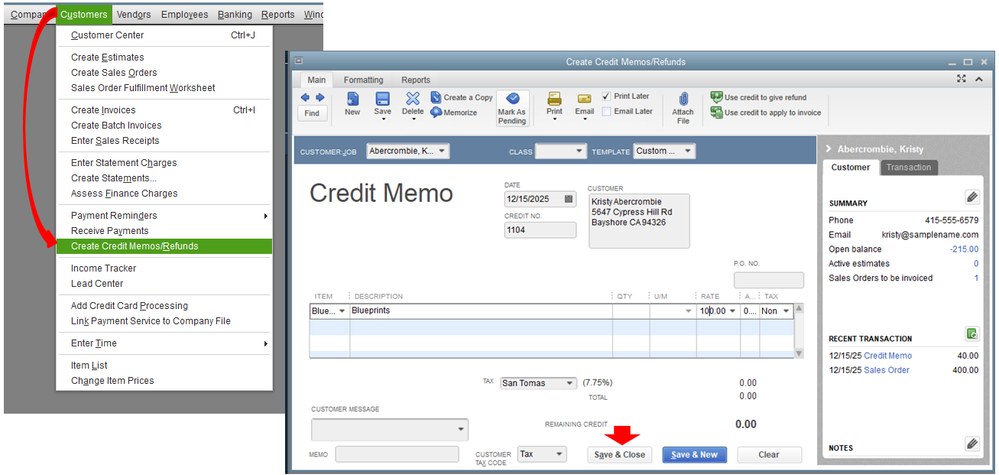Click the open balance -215.00 link

[x=964, y=249]
